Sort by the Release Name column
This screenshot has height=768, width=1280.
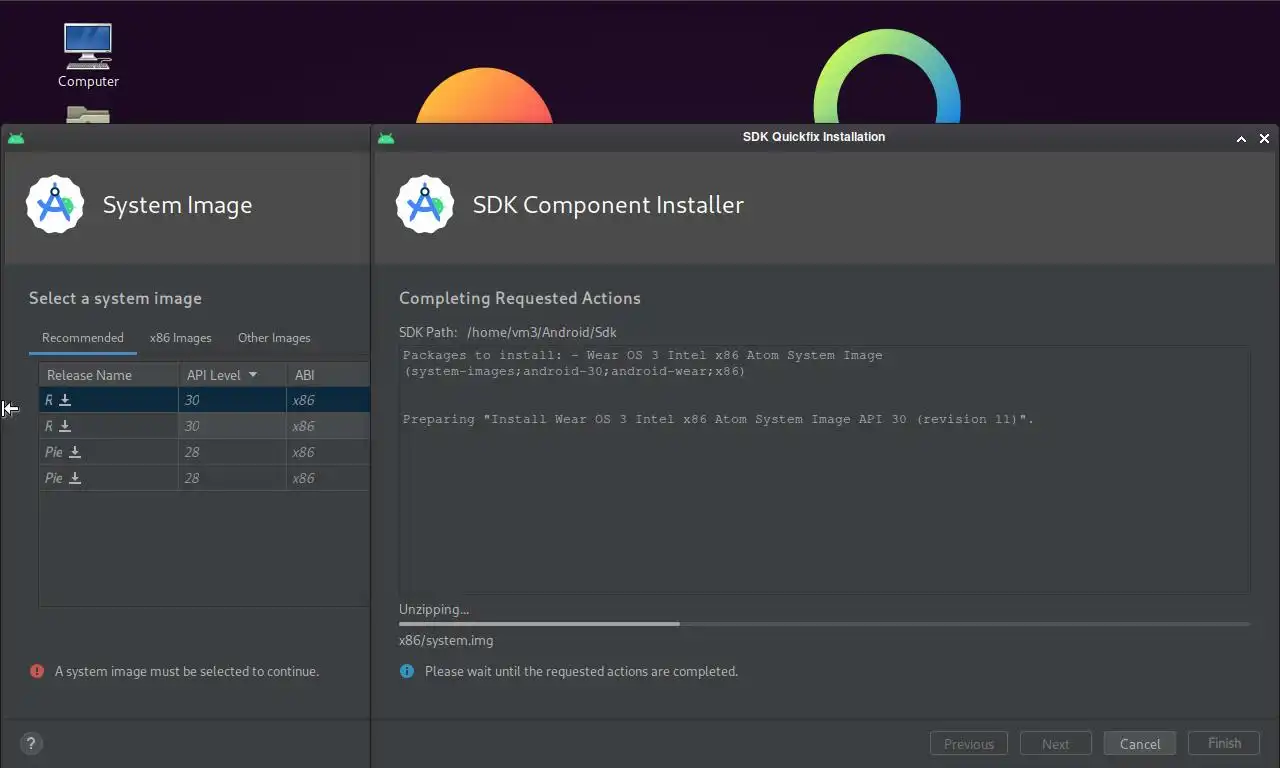pos(109,375)
